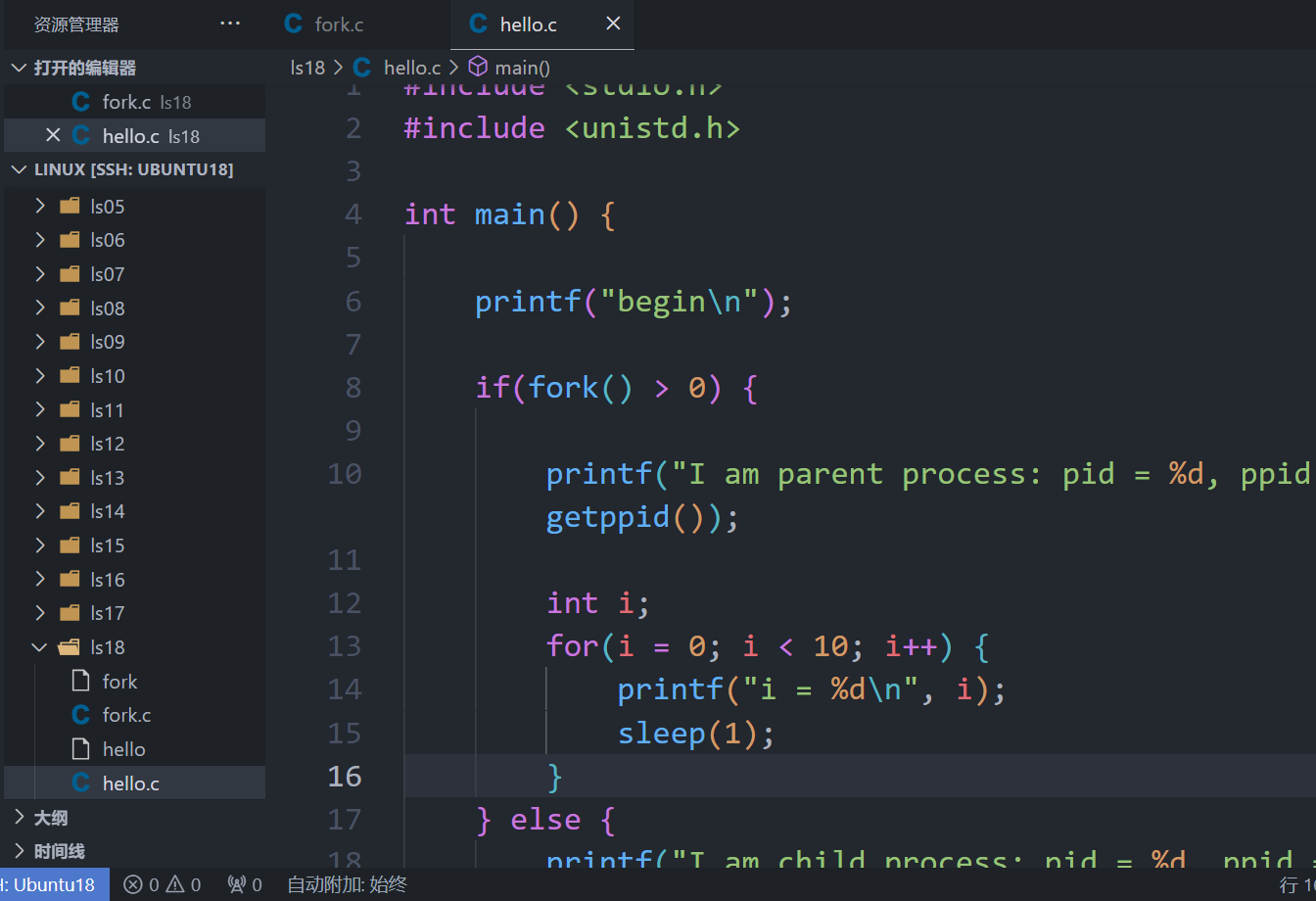Open fork.c in the Open Editors list
This screenshot has height=901, width=1316.
135,102
